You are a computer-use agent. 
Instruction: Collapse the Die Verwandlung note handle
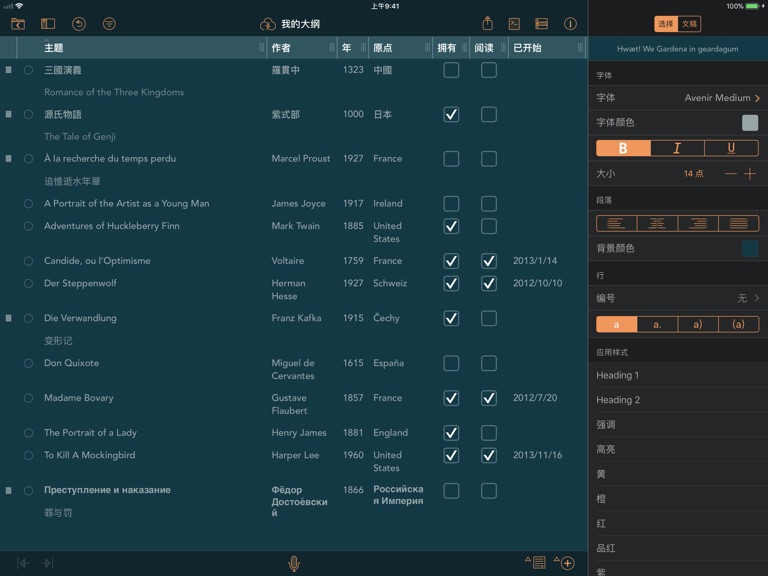[x=8, y=318]
